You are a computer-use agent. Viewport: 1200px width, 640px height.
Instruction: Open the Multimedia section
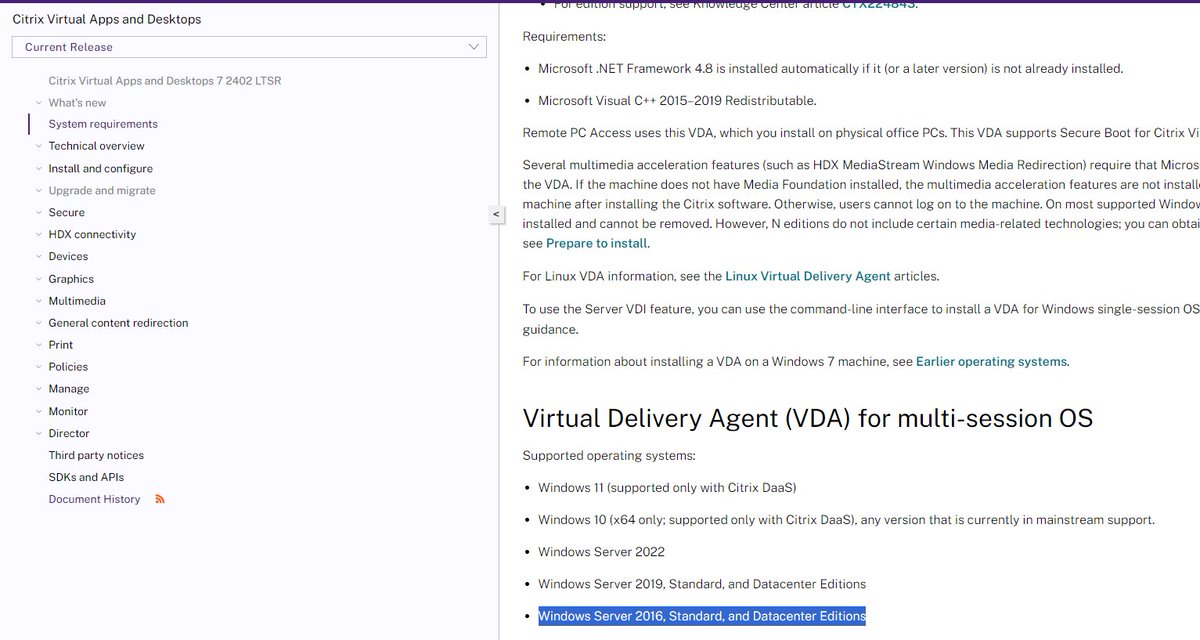tap(77, 301)
